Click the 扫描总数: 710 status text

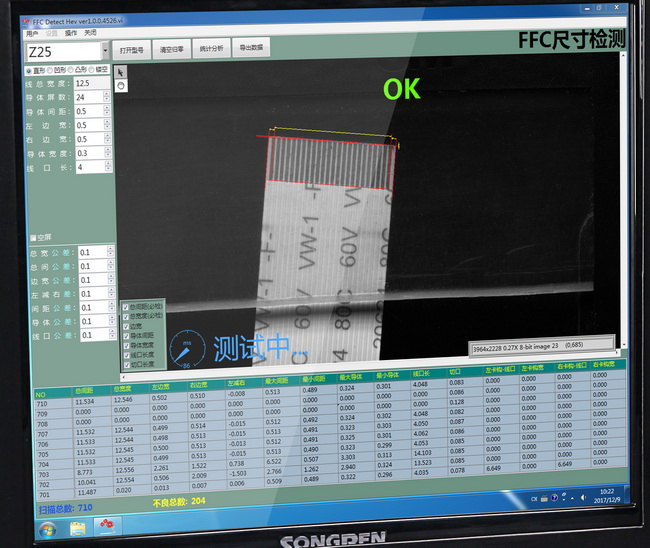click(x=65, y=509)
